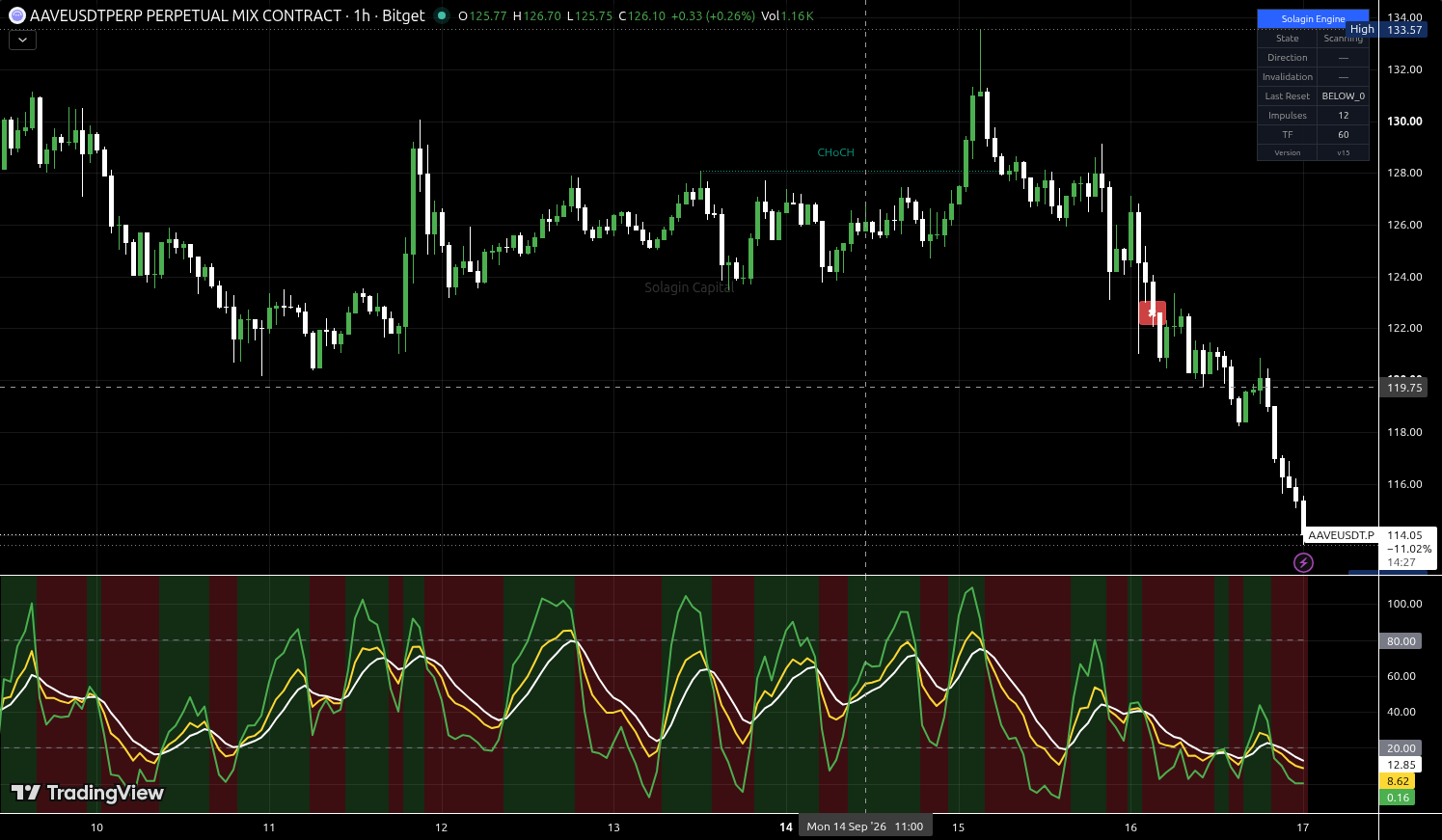
Task: Click the BELOW_0 value cell
Action: [x=1344, y=96]
